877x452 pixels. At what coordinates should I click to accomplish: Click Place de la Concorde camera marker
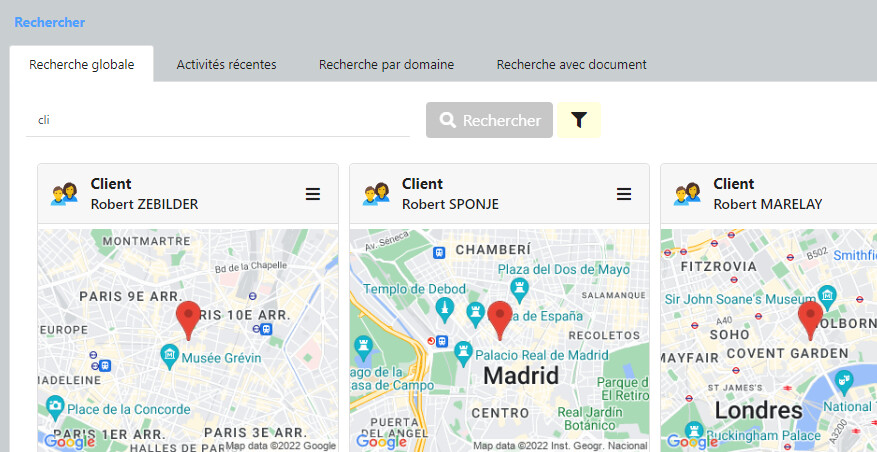pos(55,408)
